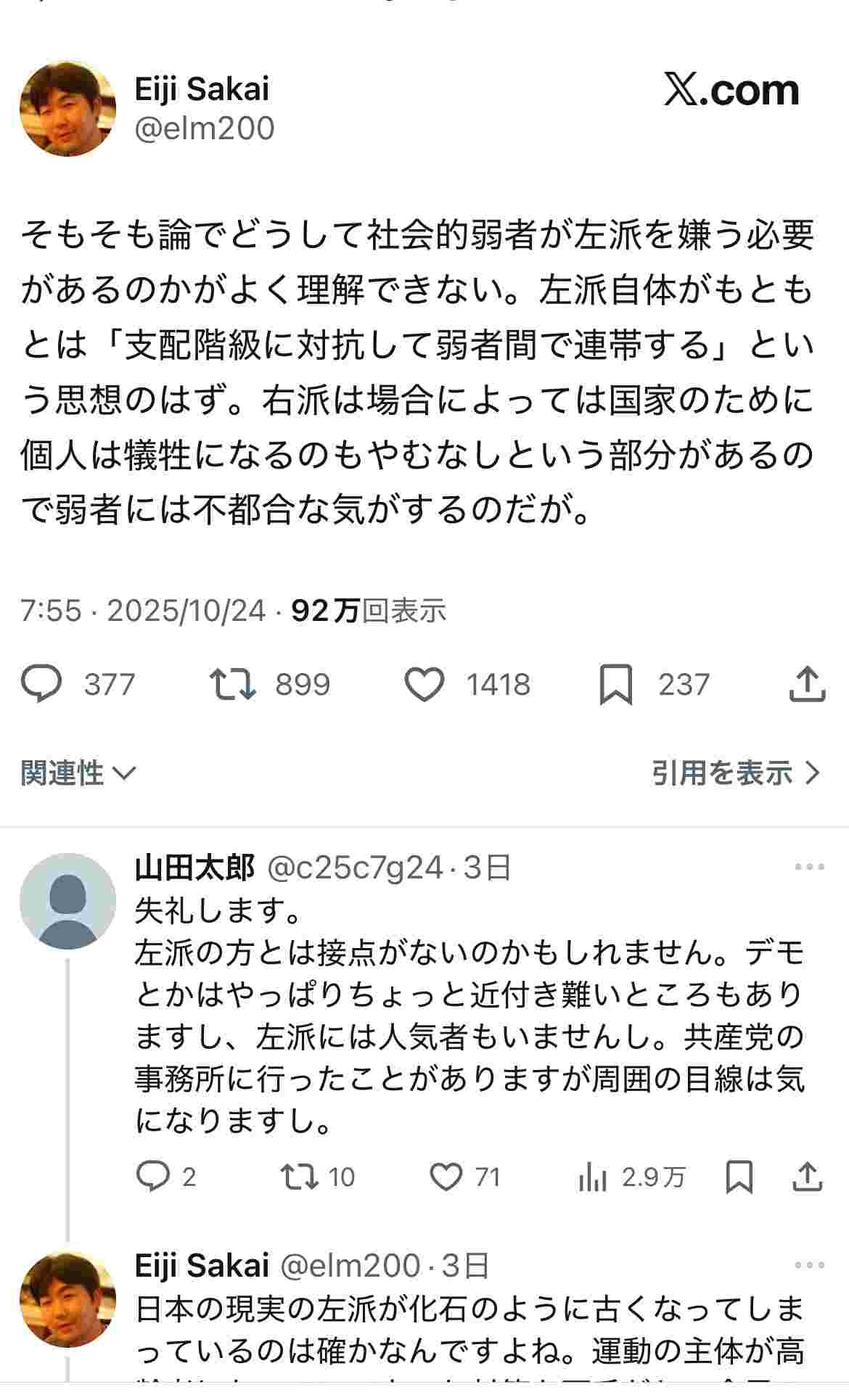Share 山田太郎's reply

point(807,1177)
